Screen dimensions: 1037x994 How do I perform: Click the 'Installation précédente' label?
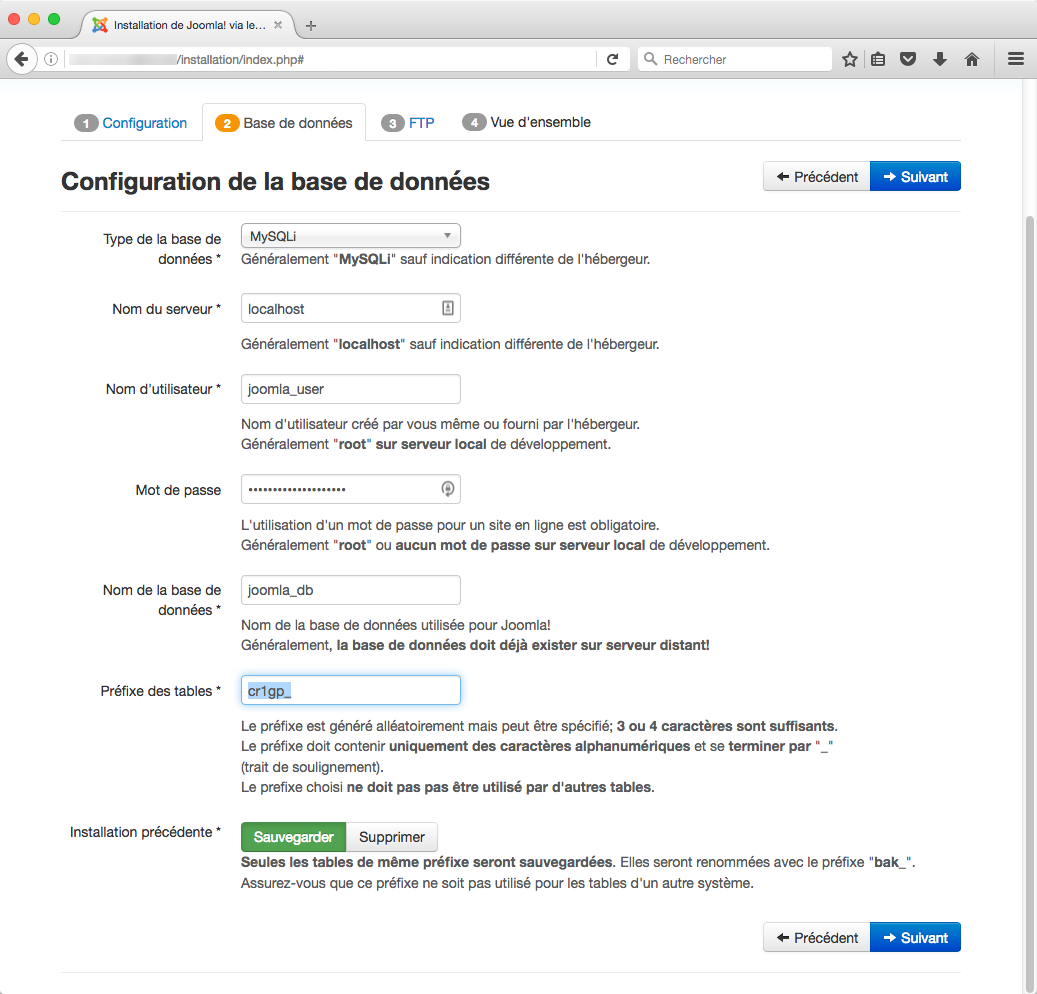(x=145, y=832)
